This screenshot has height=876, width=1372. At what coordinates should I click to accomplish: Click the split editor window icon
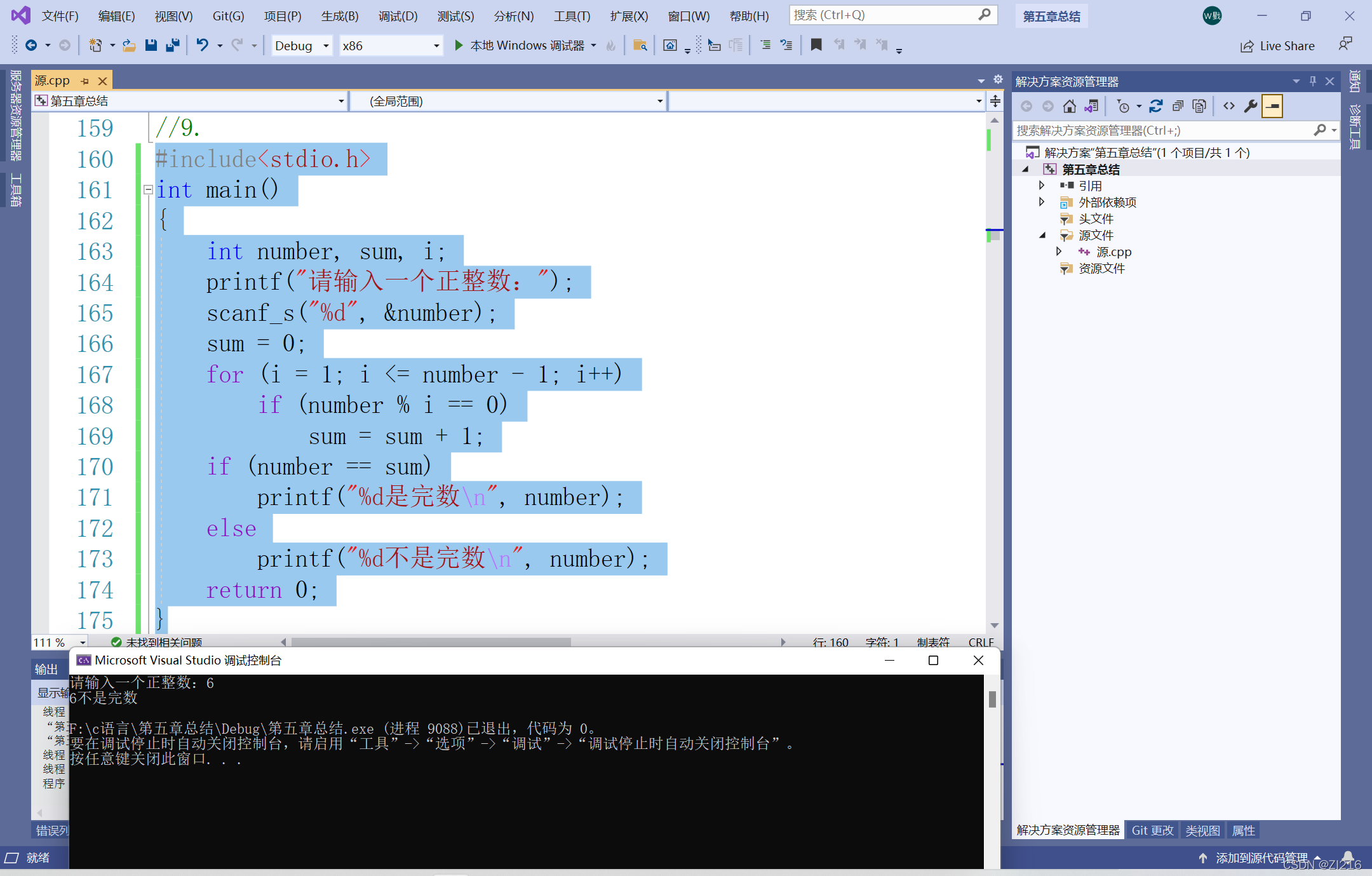995,101
